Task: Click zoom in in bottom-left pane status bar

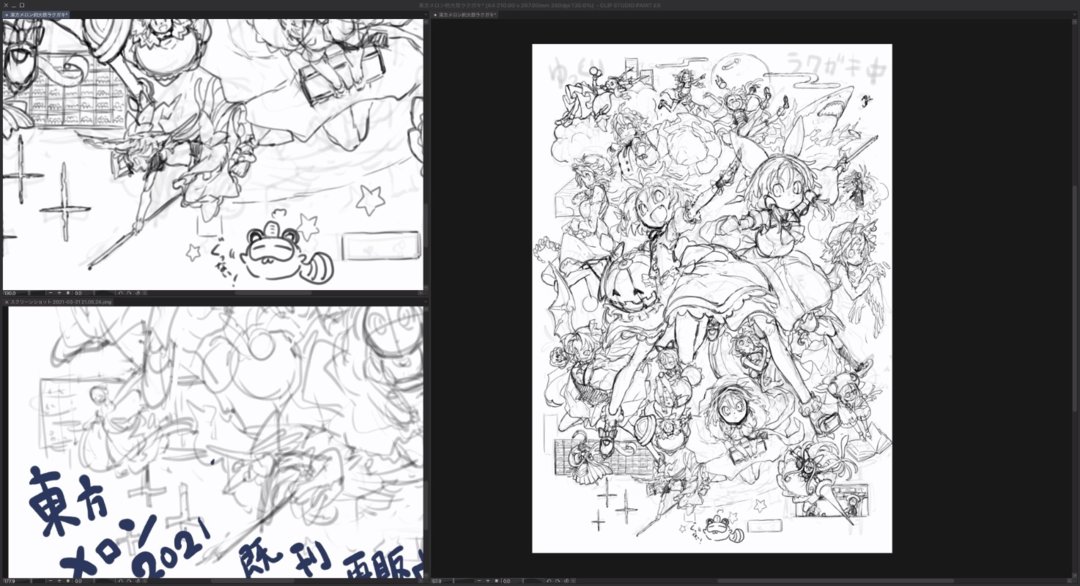Action: click(59, 580)
